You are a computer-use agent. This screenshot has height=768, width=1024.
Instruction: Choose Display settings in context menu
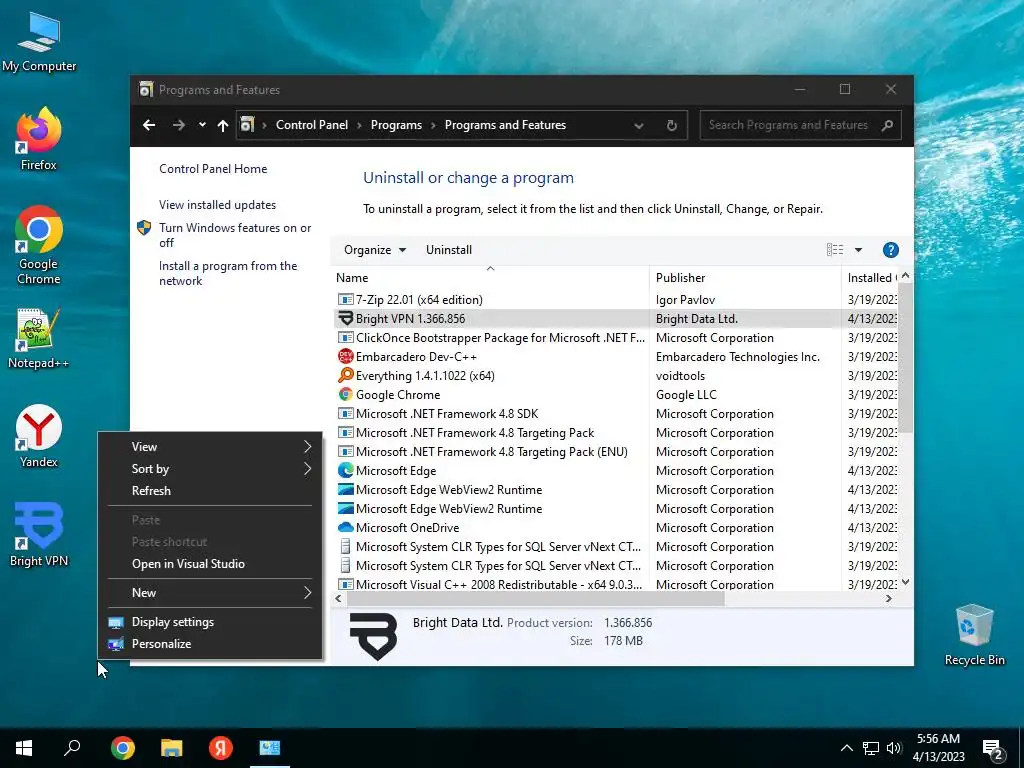coord(210,622)
